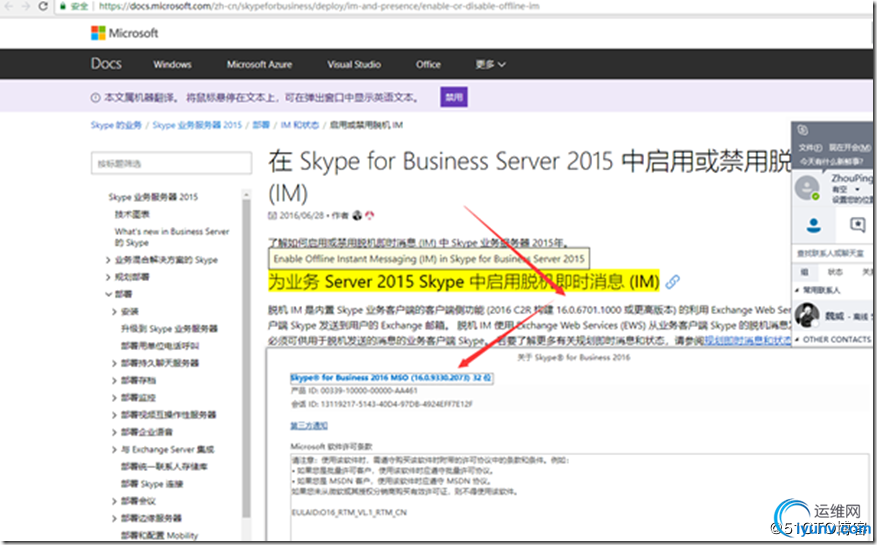Focus the sidebar filter-by-title input box

pyautogui.click(x=171, y=163)
